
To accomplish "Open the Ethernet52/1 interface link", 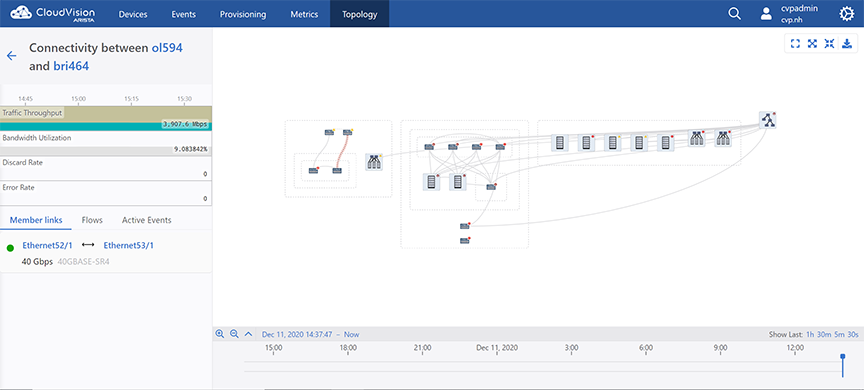I will click(47, 246).
